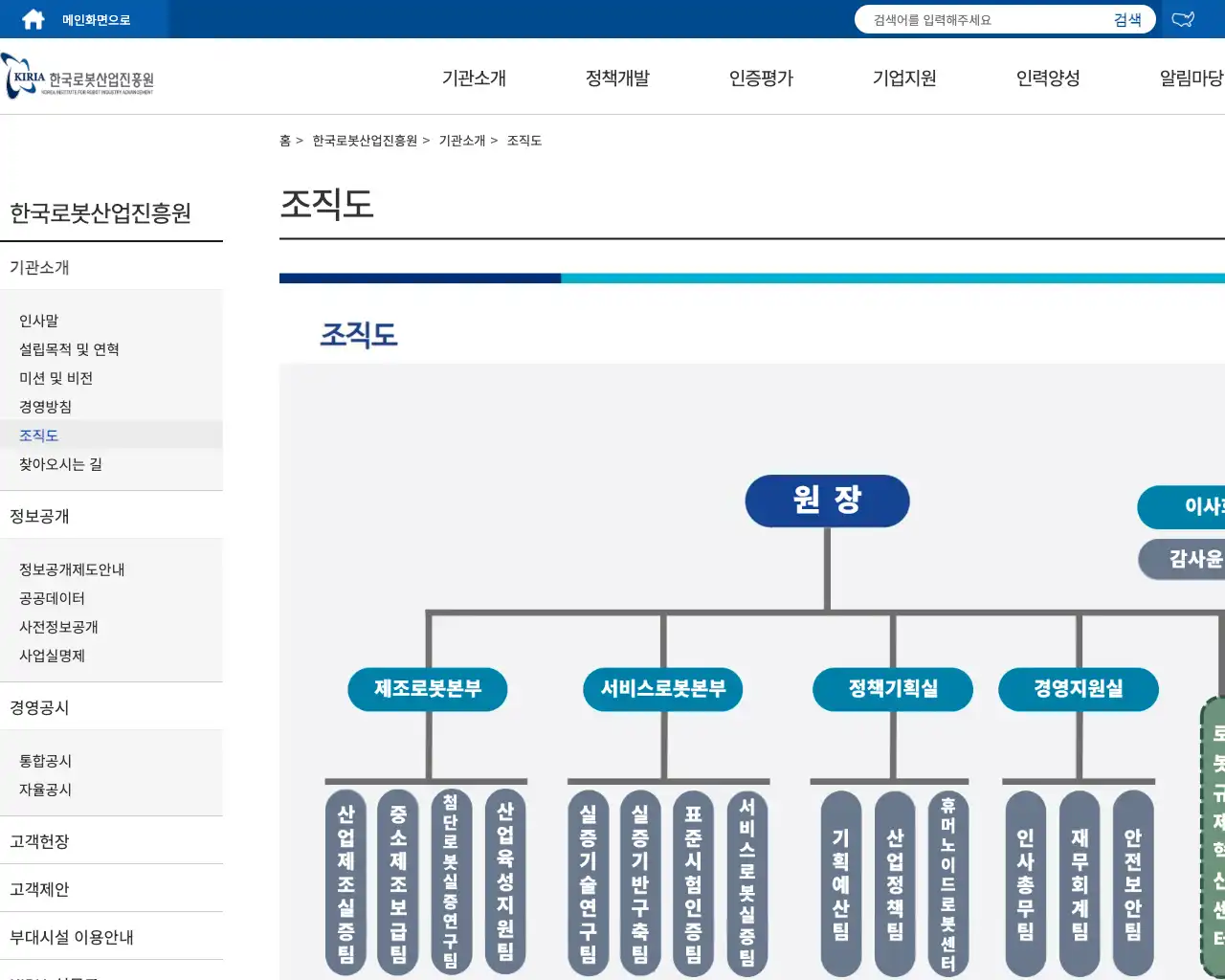Open the 기업지원 menu

pos(904,78)
